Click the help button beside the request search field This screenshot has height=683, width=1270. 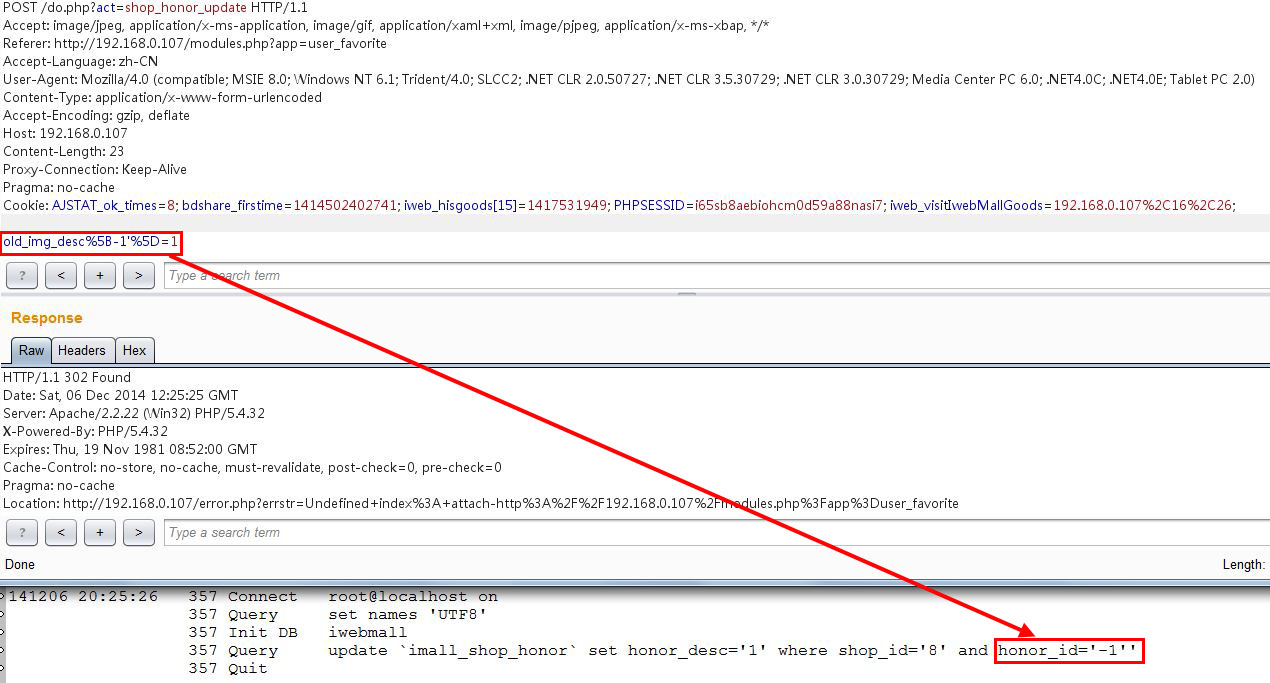[22, 275]
